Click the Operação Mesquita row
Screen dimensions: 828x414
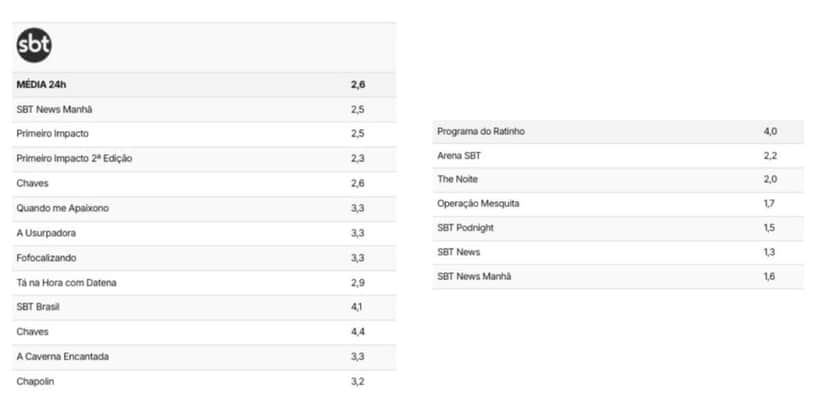click(x=618, y=204)
